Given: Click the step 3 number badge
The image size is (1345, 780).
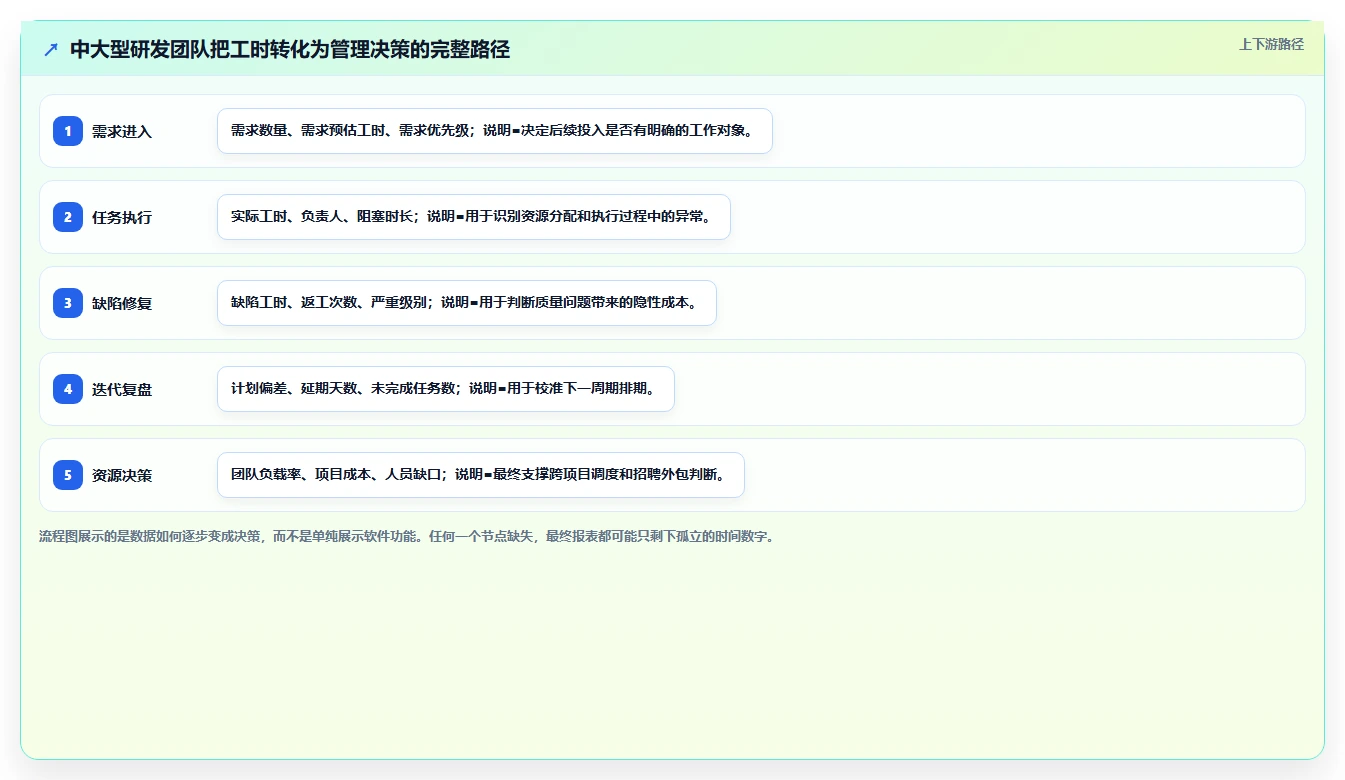Looking at the screenshot, I should pos(68,303).
